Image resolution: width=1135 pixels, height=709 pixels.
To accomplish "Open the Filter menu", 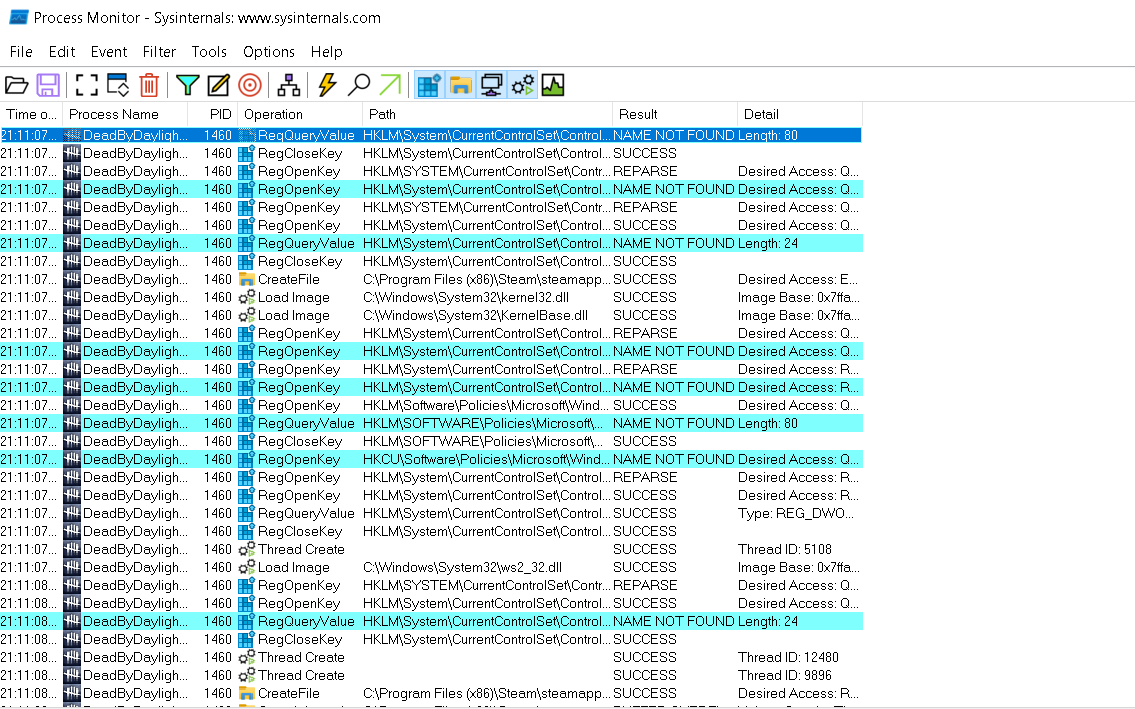I will (x=159, y=52).
